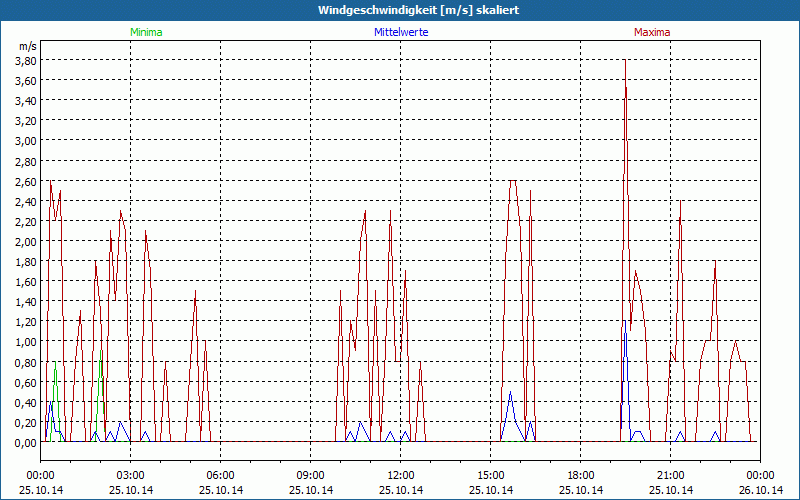Click the 1,20 blue Mittelwerte peak near 19:30
Viewport: 800px width, 500px height.
tap(625, 321)
